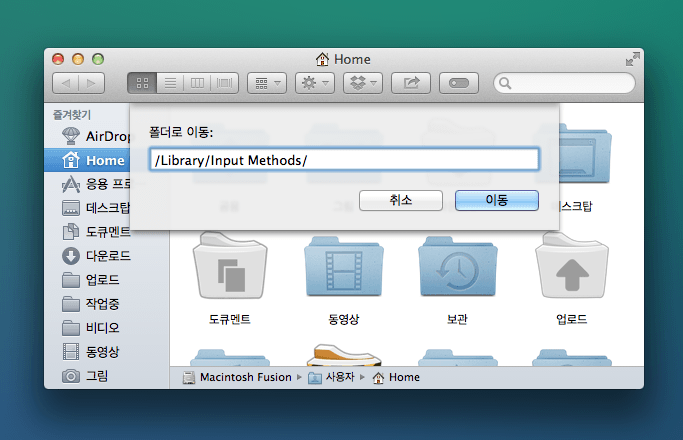The height and width of the screenshot is (440, 683).
Task: Open the Share toolbar button
Action: 410,83
